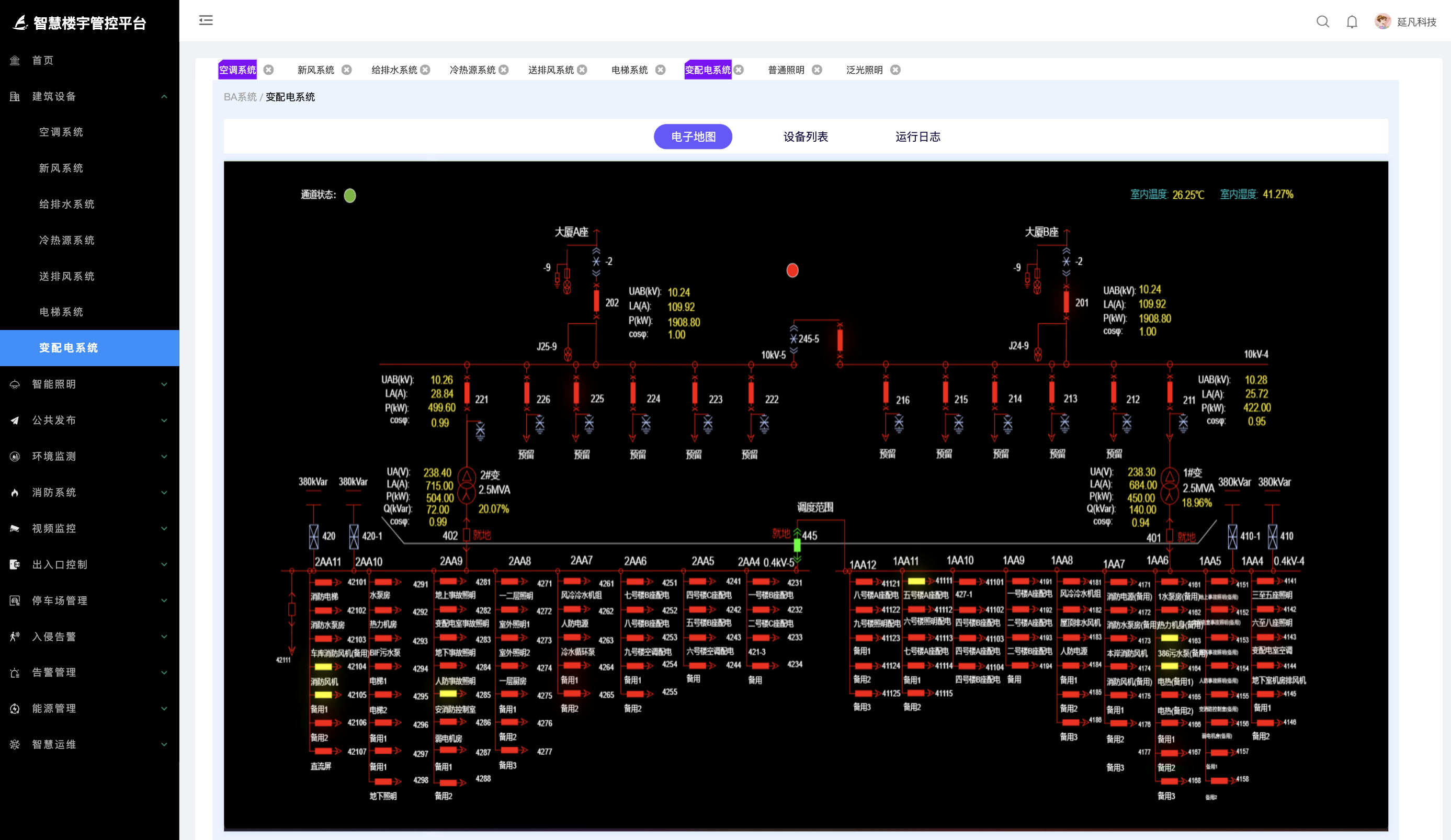This screenshot has width=1451, height=840.
Task: Click the sidebar collapse hamburger icon
Action: 206,21
